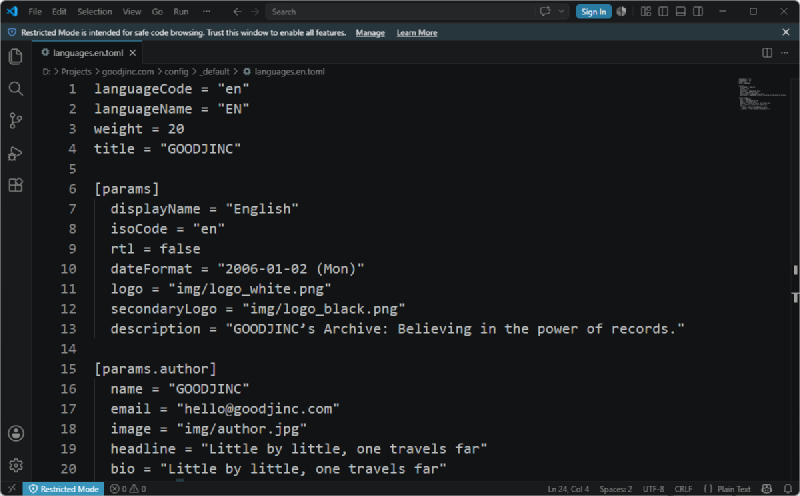Image resolution: width=800 pixels, height=496 pixels.
Task: Change indentation Spaces: 2
Action: (x=616, y=489)
